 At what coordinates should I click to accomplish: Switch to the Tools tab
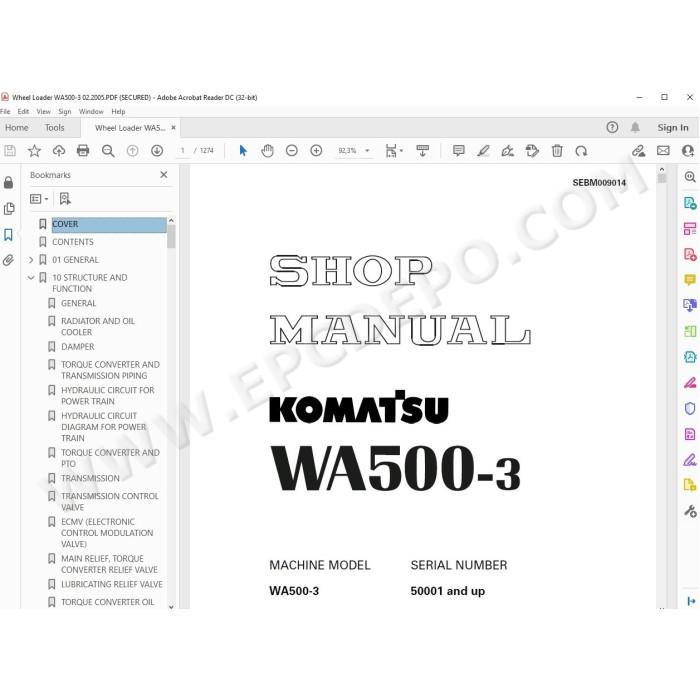coord(54,128)
